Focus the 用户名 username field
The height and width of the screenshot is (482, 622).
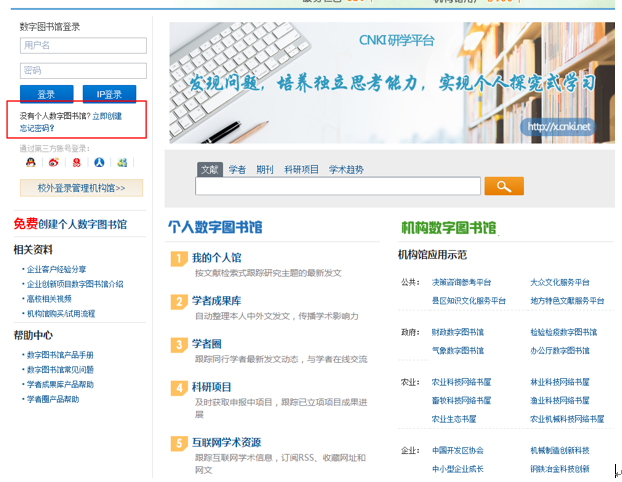(x=83, y=46)
